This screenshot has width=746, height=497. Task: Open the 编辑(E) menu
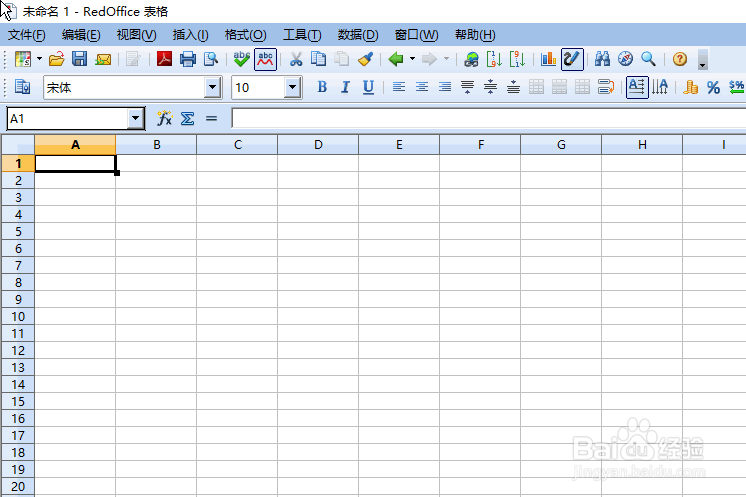[x=81, y=35]
